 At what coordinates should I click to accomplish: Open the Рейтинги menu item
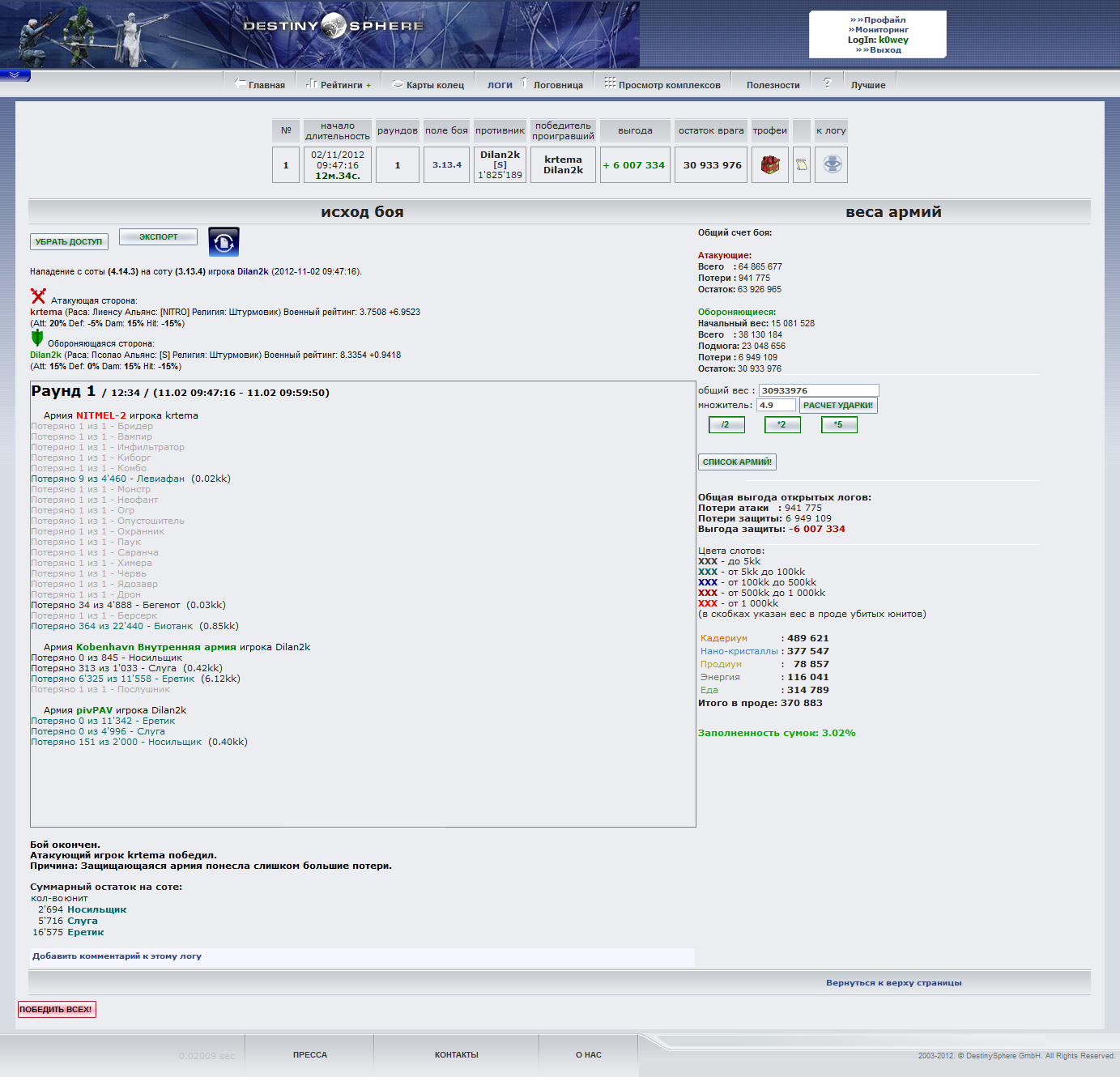pos(342,85)
